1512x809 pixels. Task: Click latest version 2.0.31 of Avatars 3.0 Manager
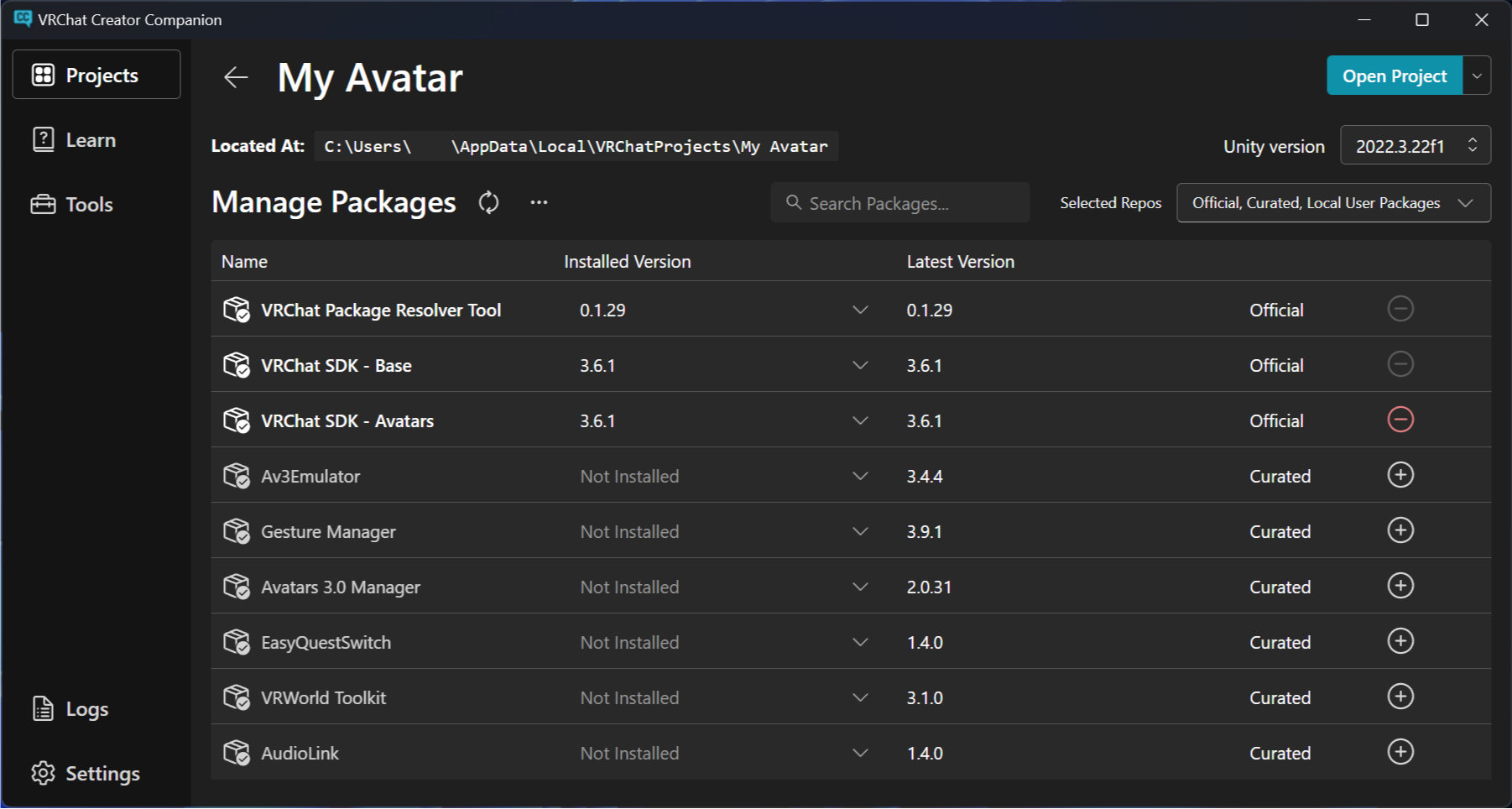[929, 587]
